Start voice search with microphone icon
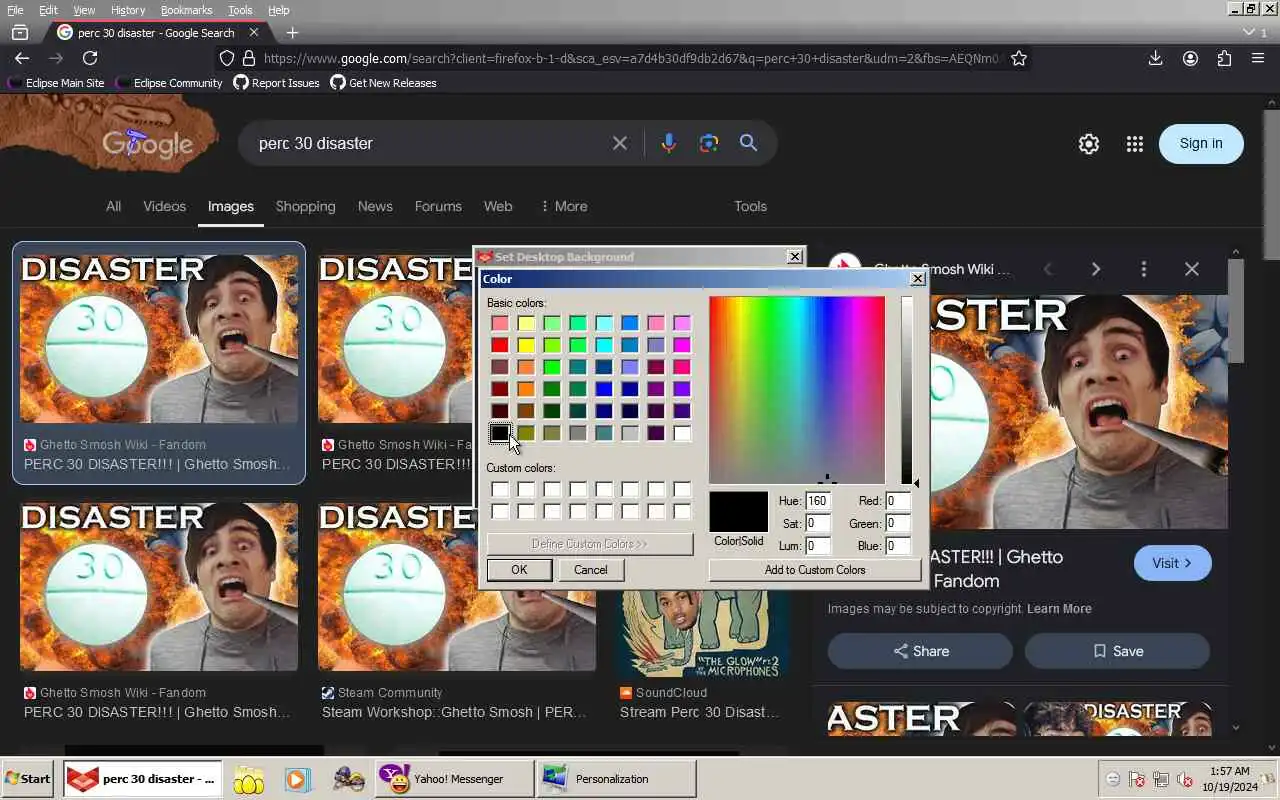The height and width of the screenshot is (800, 1280). [669, 143]
